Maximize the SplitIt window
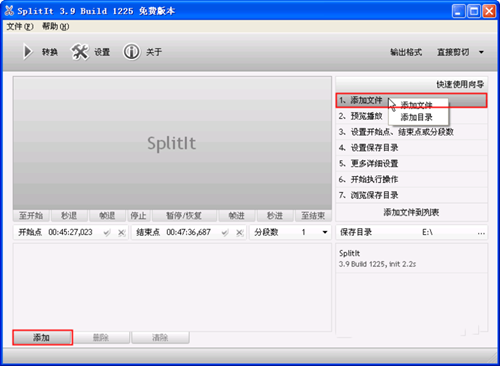500x366 pixels. click(x=473, y=11)
